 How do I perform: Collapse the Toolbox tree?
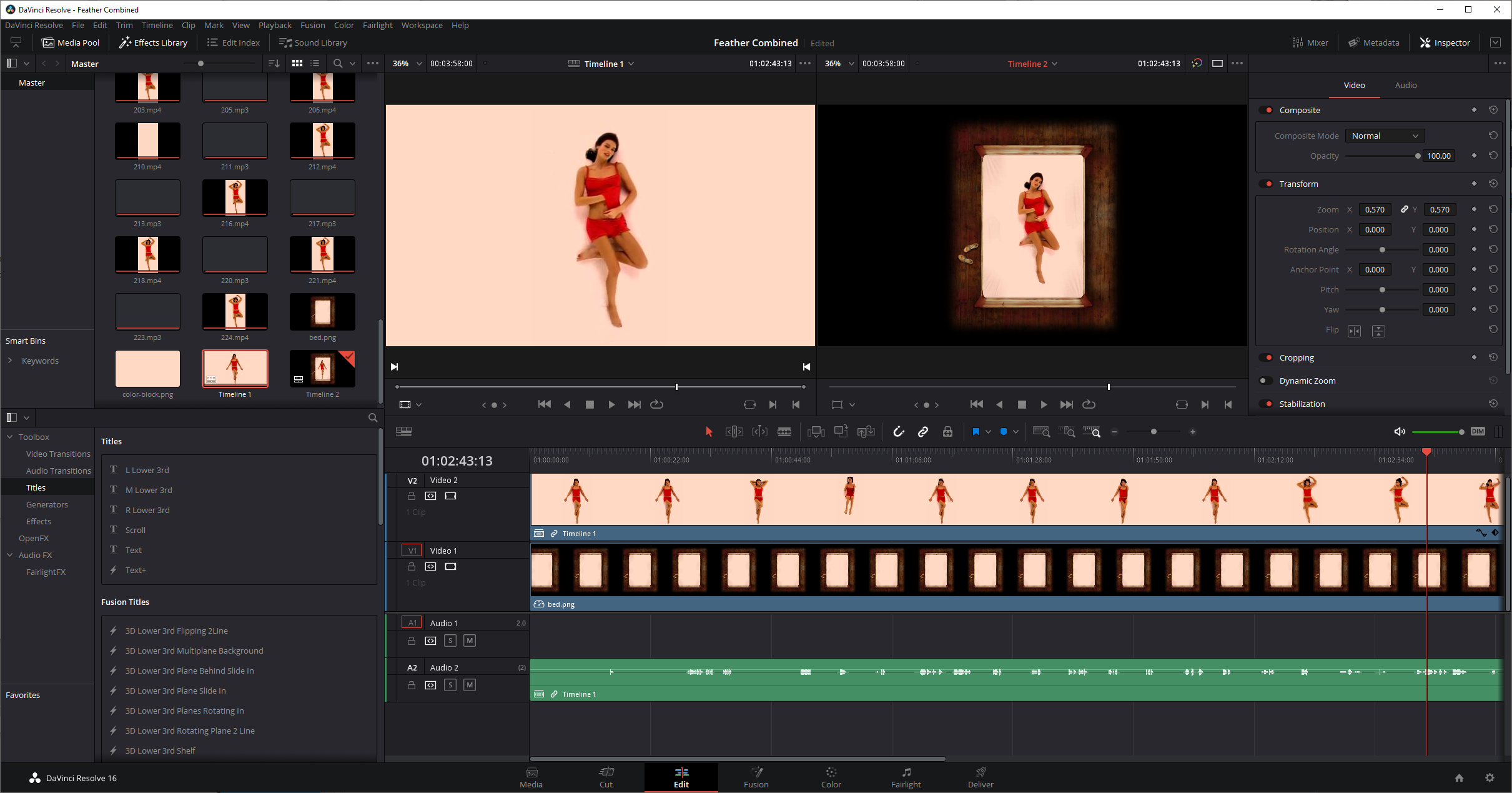(10, 437)
